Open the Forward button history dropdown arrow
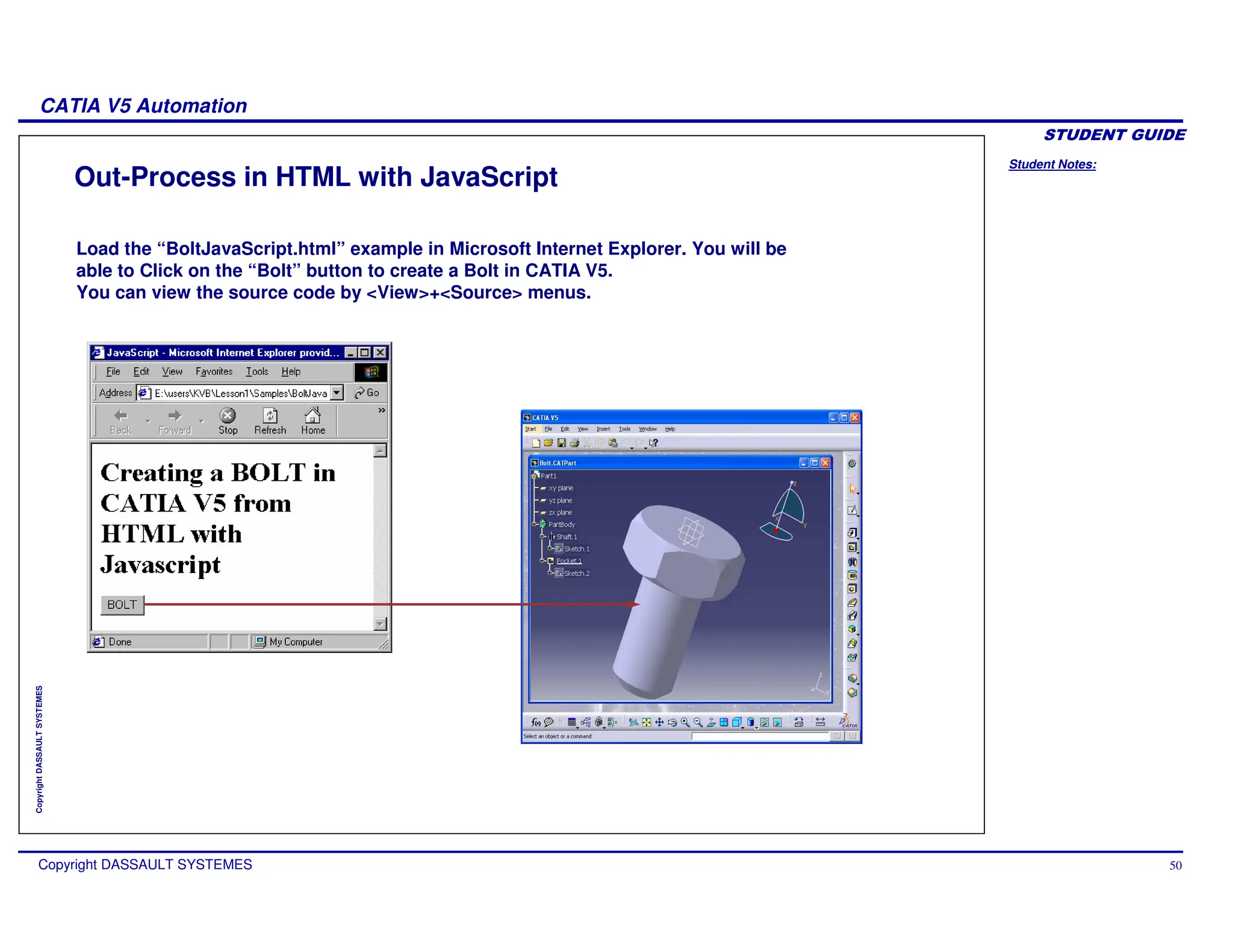1233x952 pixels. click(x=202, y=421)
